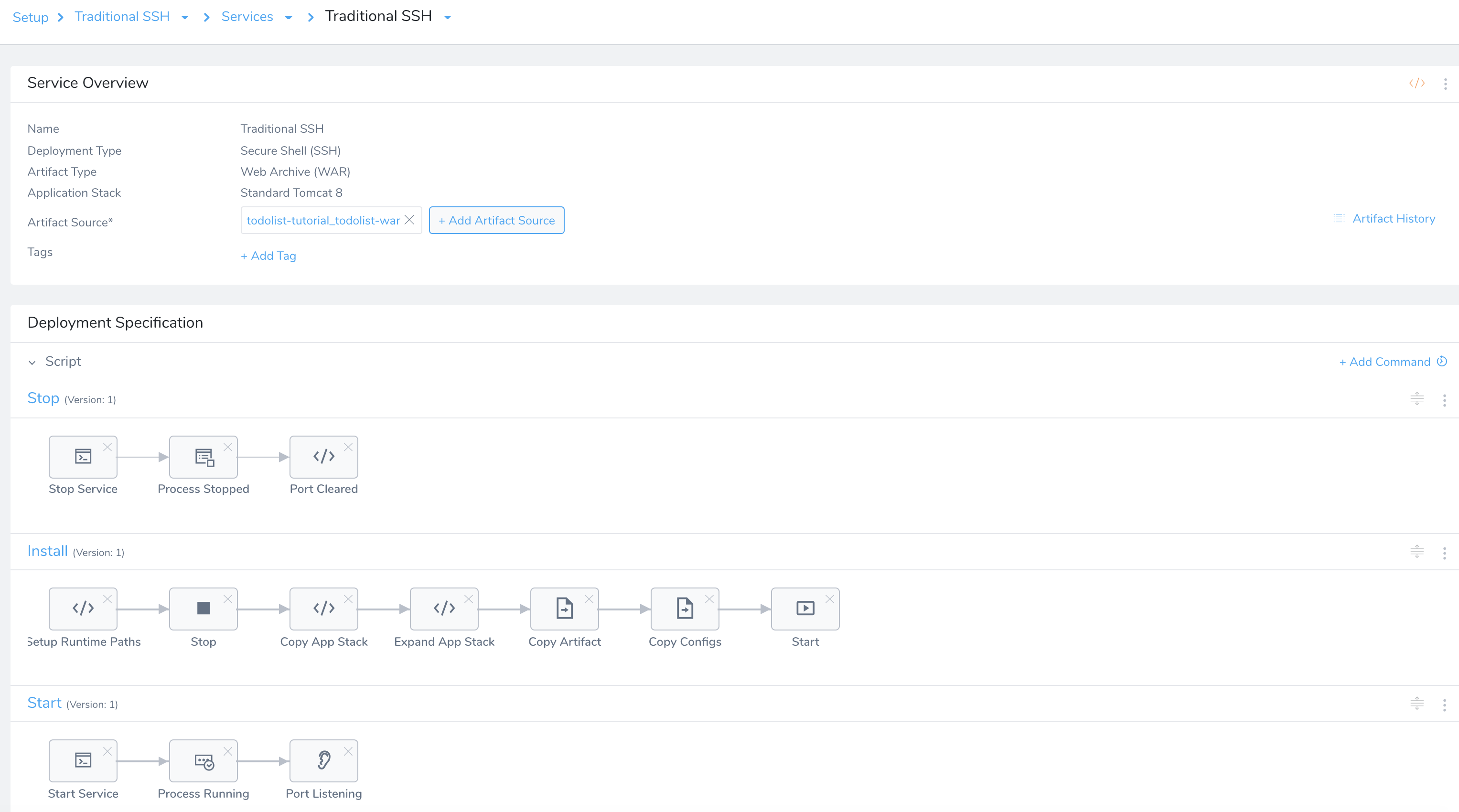Remove the Setup Runtime Paths step
The height and width of the screenshot is (812, 1459).
click(107, 599)
